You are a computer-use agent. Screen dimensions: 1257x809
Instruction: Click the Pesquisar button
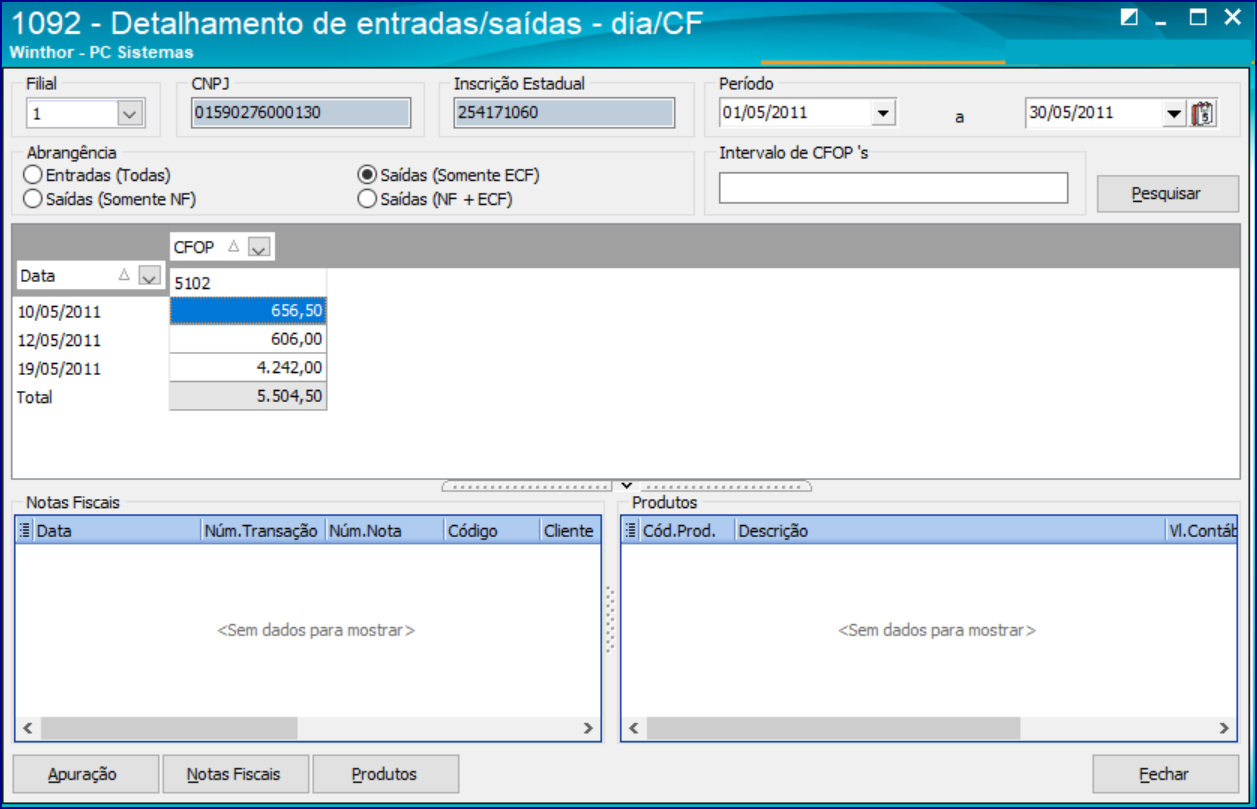(x=1167, y=194)
